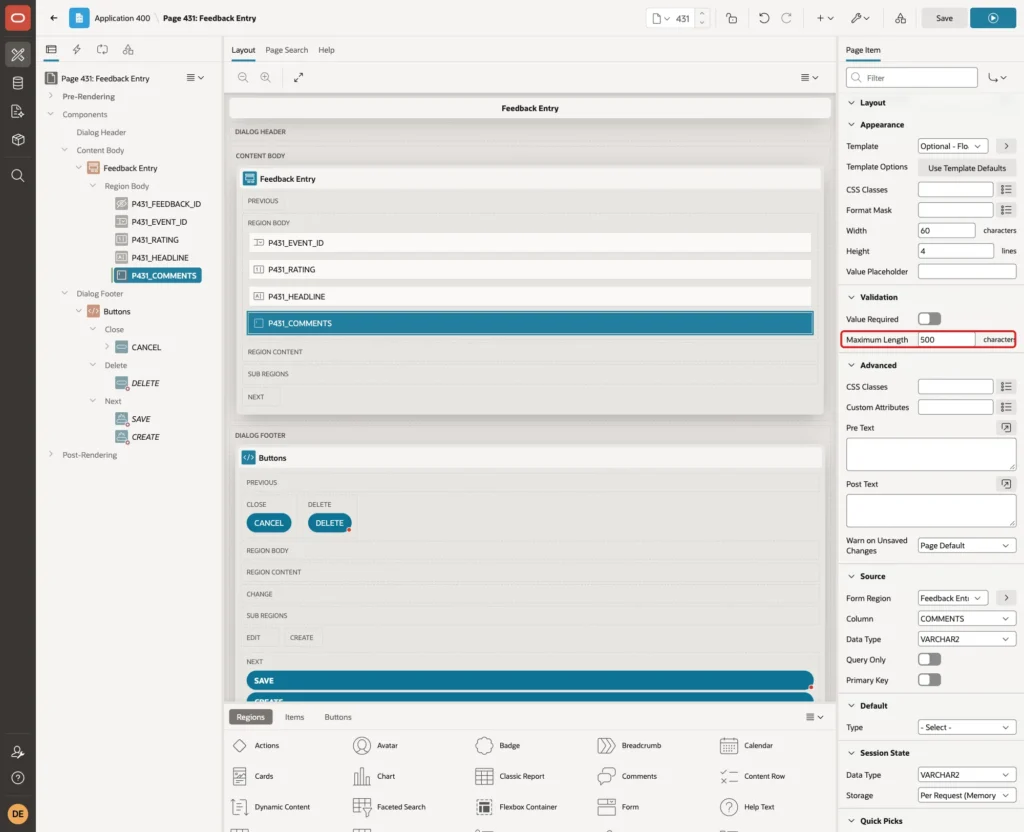
Task: Select the Classic Report region type
Action: [x=510, y=776]
